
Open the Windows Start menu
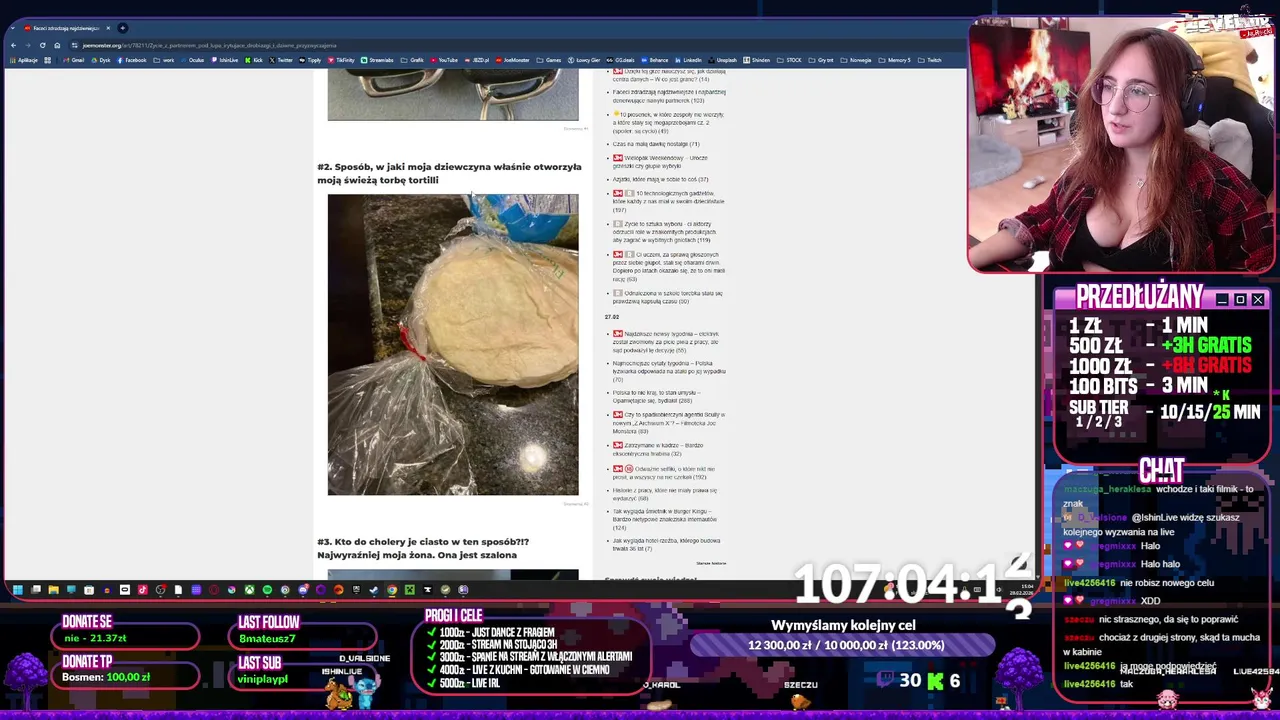point(17,590)
